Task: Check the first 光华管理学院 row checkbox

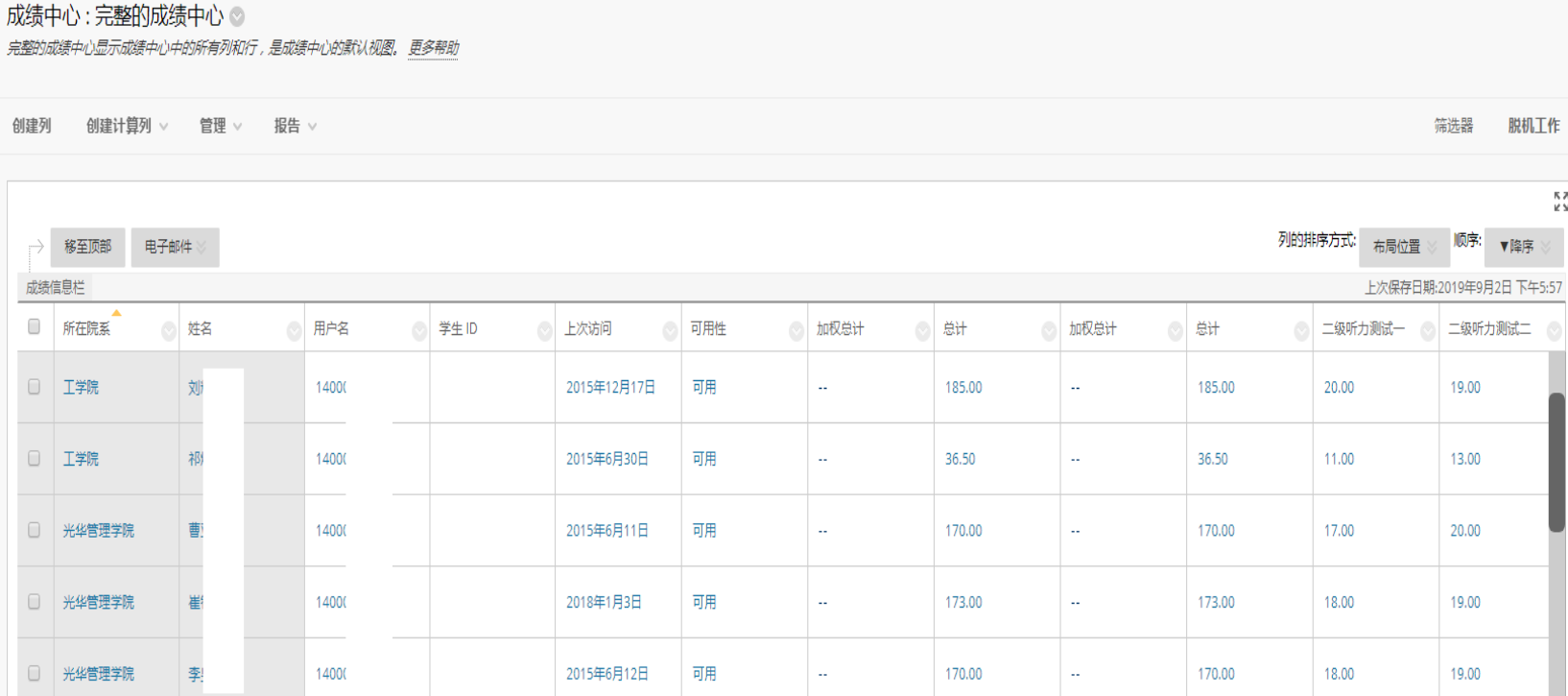Action: 35,530
